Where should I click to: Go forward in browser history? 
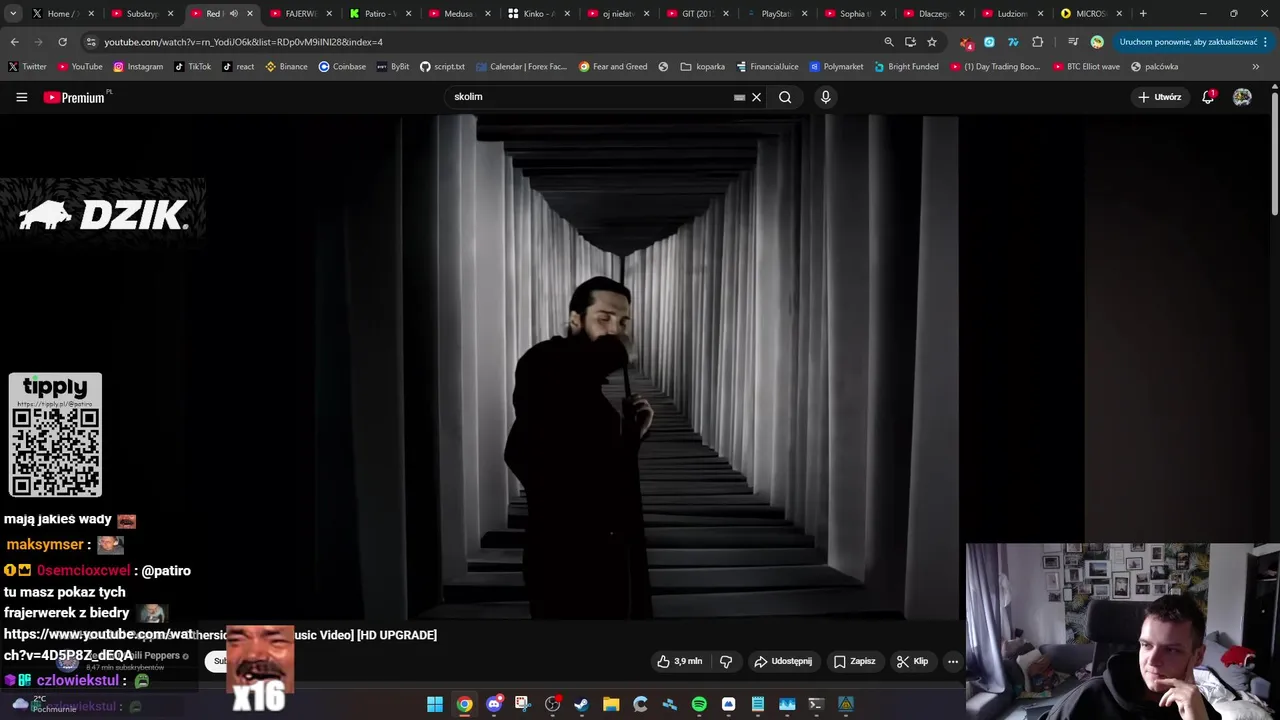(x=39, y=42)
